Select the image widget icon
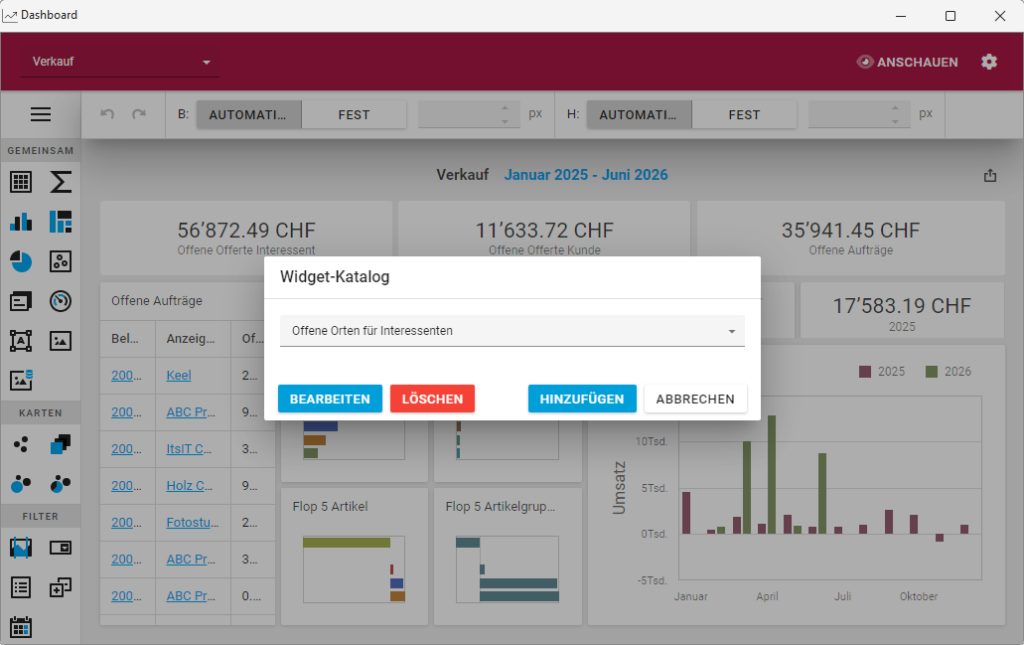The height and width of the screenshot is (645, 1024). (x=60, y=341)
